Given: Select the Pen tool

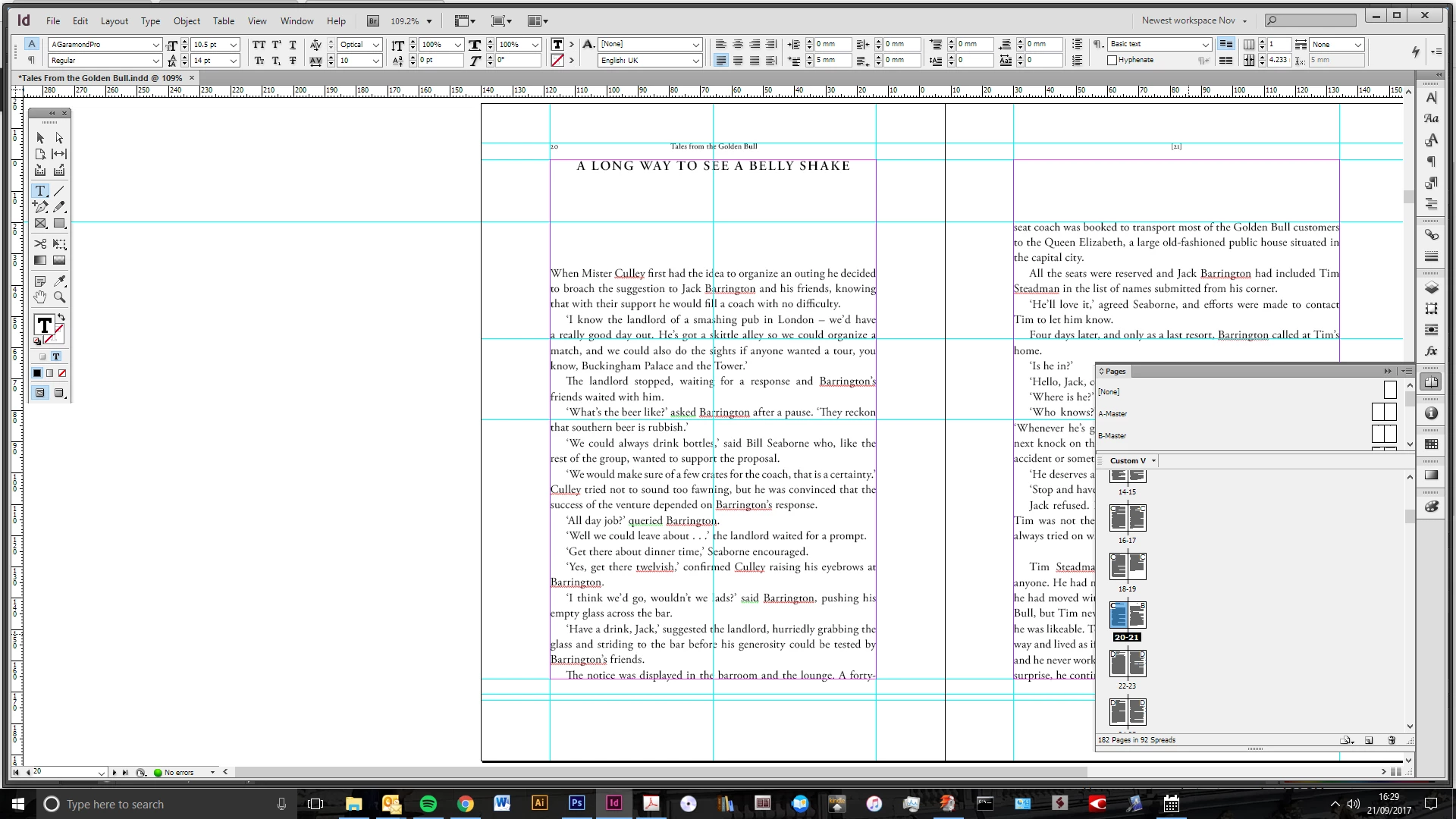Looking at the screenshot, I should tap(40, 206).
